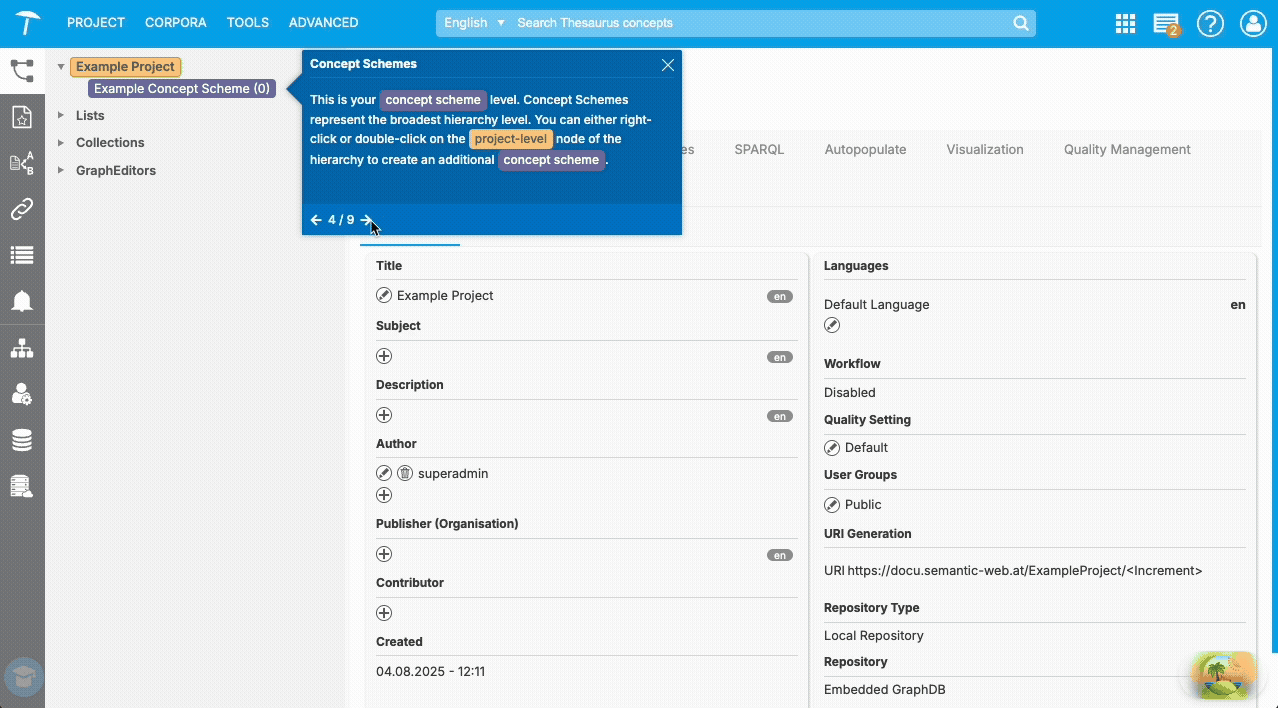This screenshot has height=708, width=1278.
Task: Open the user account profile icon
Action: [x=1253, y=22]
